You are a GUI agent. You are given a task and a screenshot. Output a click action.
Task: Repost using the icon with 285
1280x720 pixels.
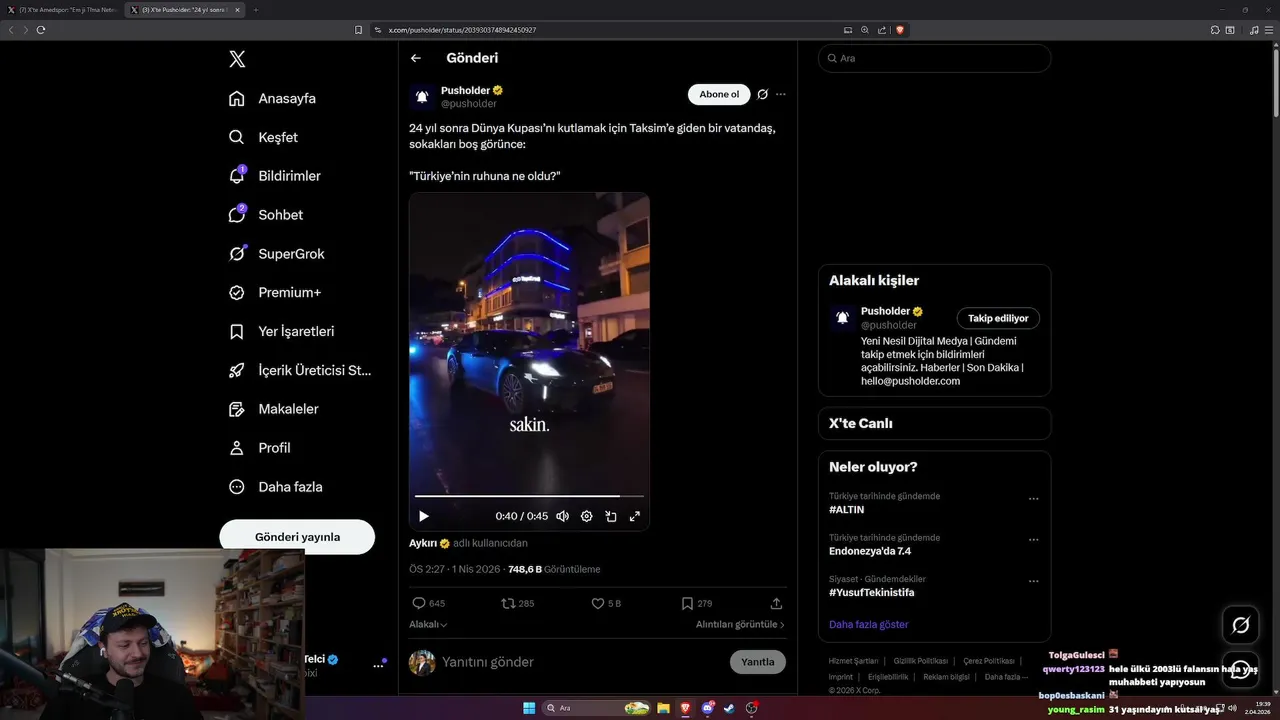[x=518, y=604]
